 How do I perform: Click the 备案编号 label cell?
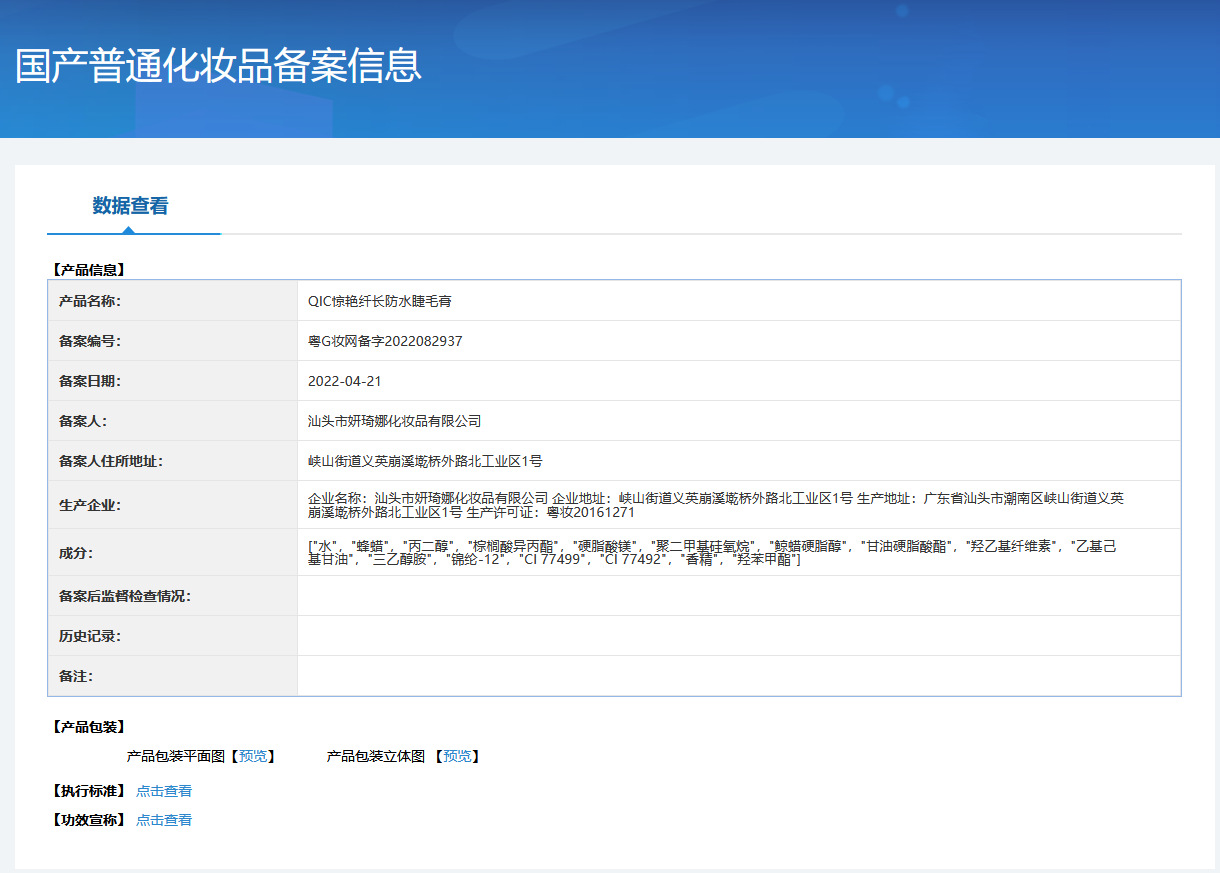click(x=173, y=341)
